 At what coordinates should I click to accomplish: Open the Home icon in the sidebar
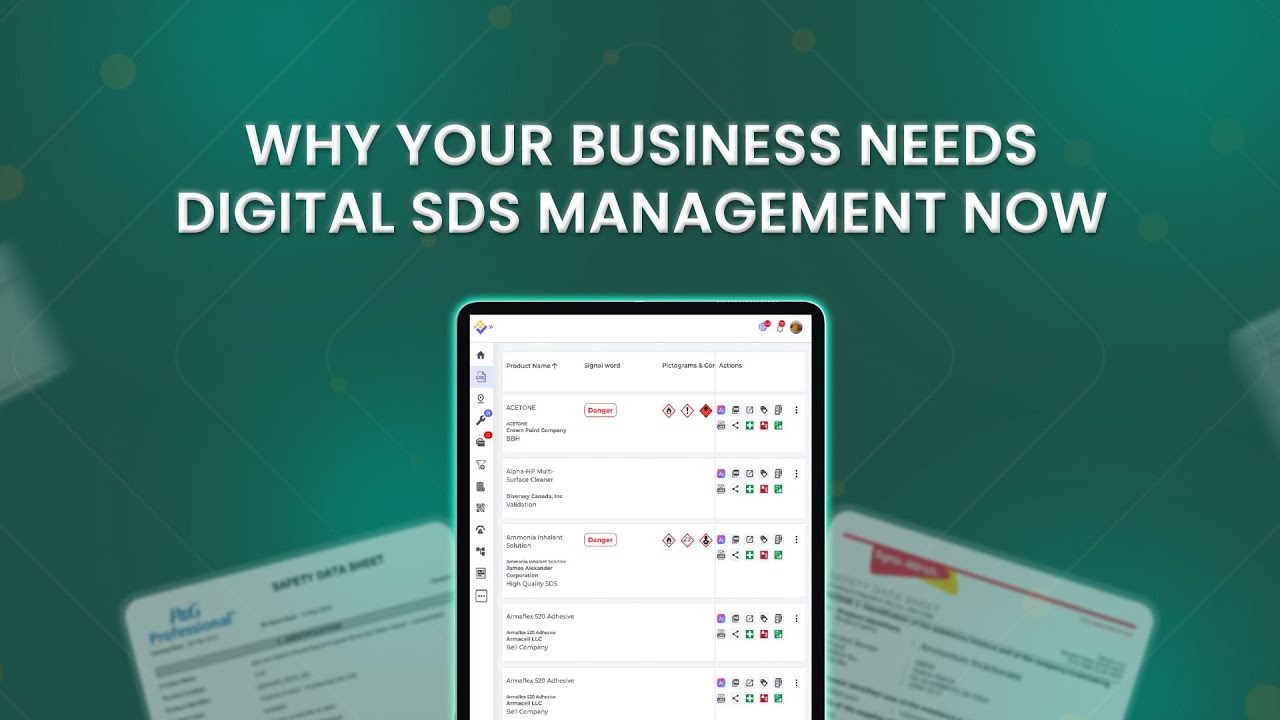481,355
